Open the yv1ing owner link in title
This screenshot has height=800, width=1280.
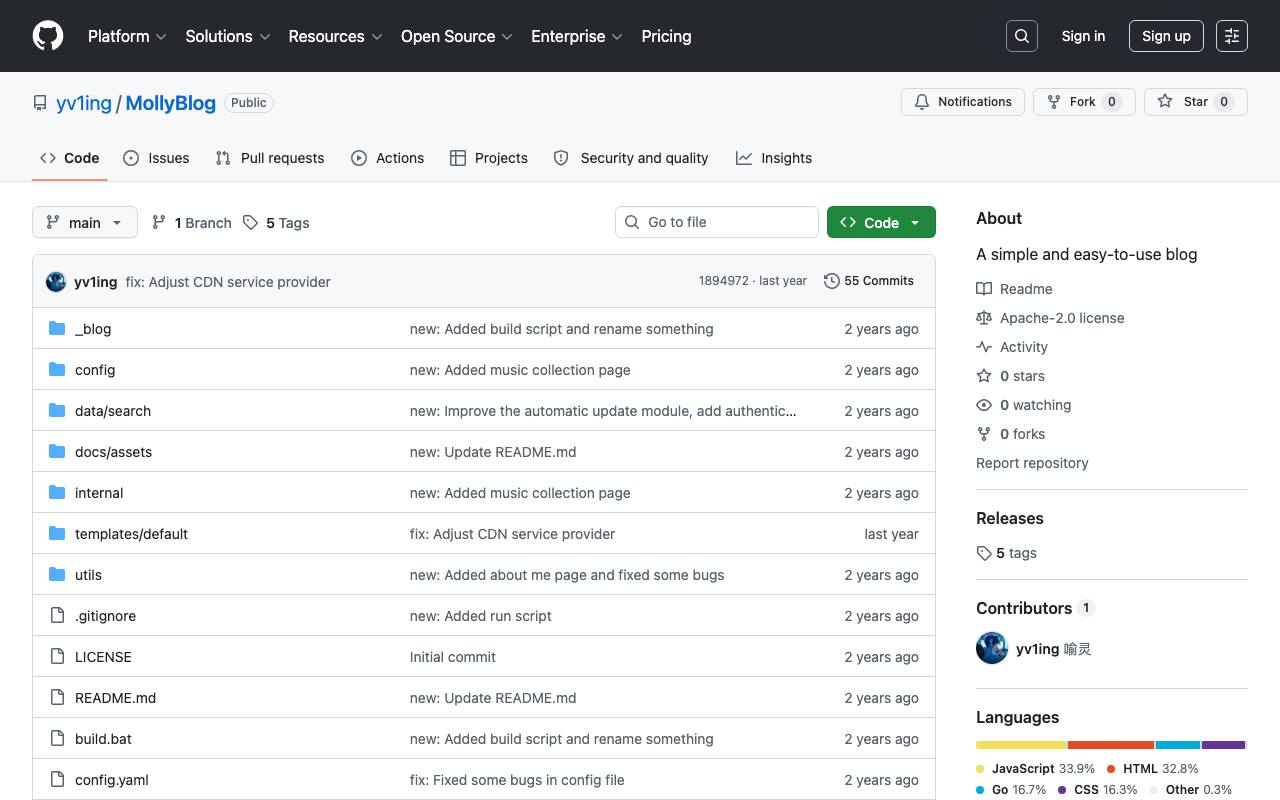coord(84,103)
